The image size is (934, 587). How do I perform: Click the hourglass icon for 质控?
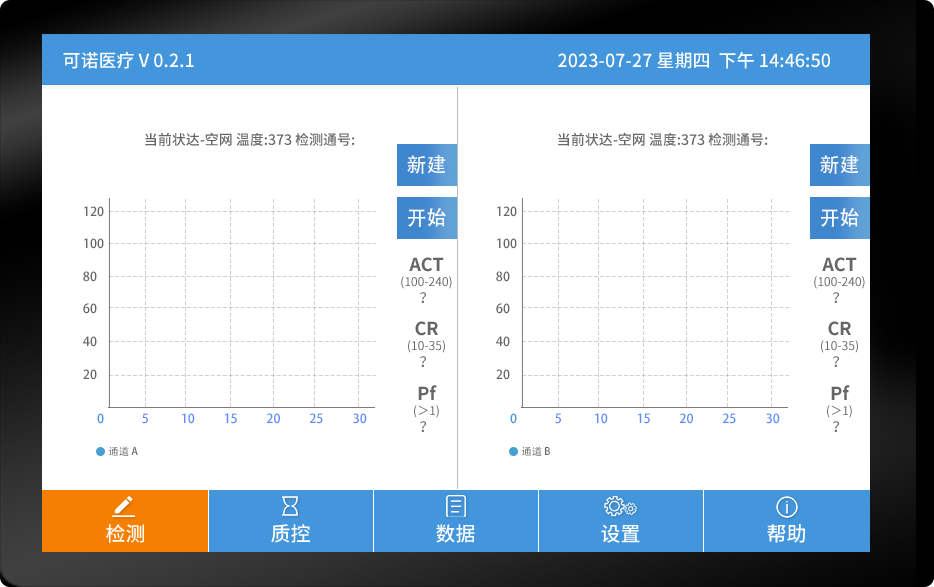290,506
